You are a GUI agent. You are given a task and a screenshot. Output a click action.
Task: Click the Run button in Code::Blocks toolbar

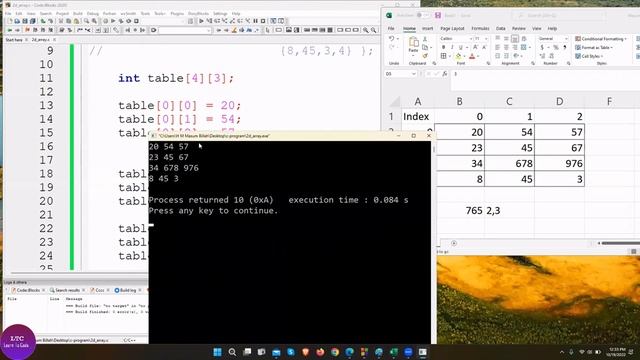tap(113, 21)
